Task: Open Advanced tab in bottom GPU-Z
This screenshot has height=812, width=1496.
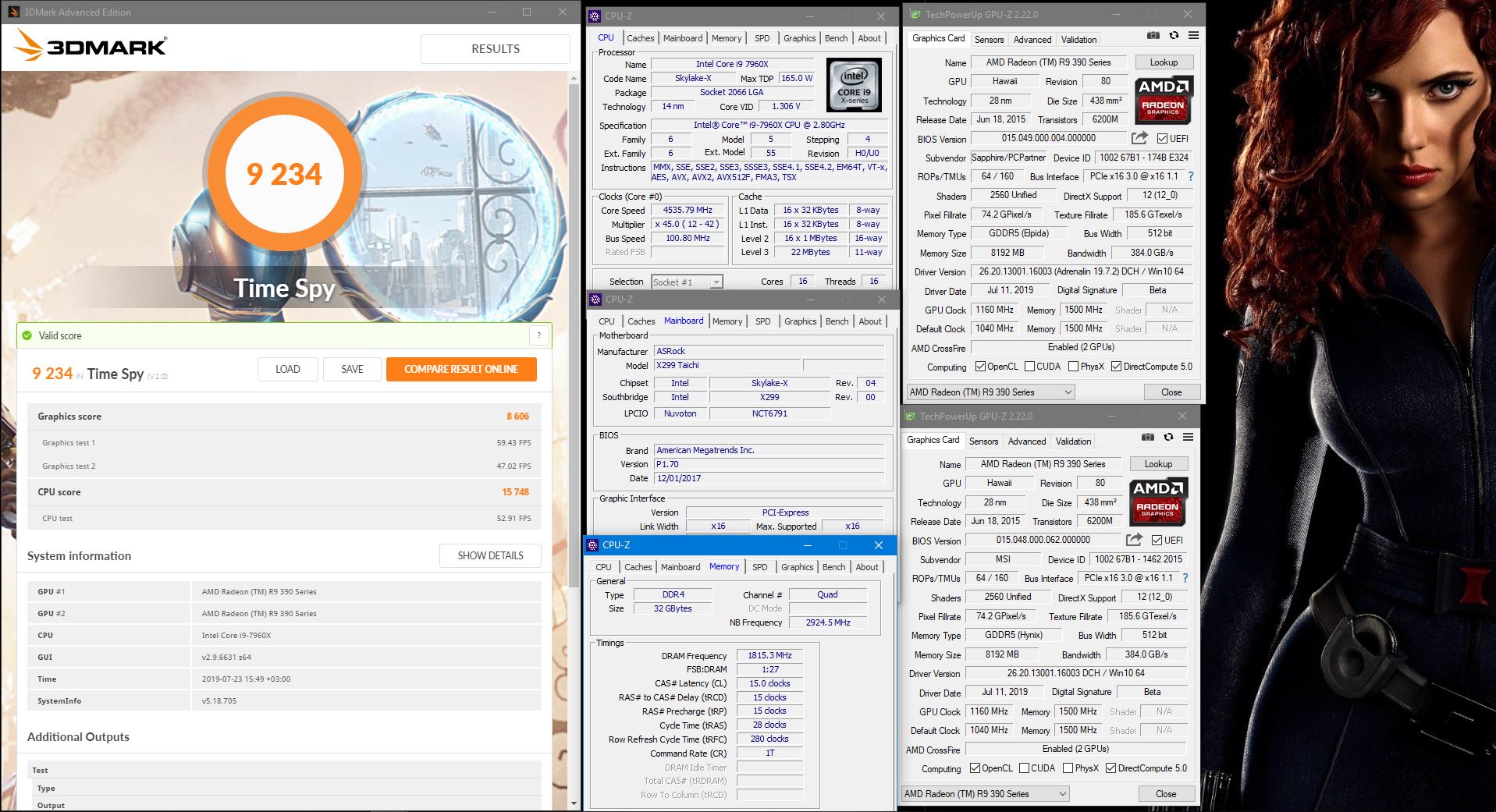Action: click(x=1027, y=441)
